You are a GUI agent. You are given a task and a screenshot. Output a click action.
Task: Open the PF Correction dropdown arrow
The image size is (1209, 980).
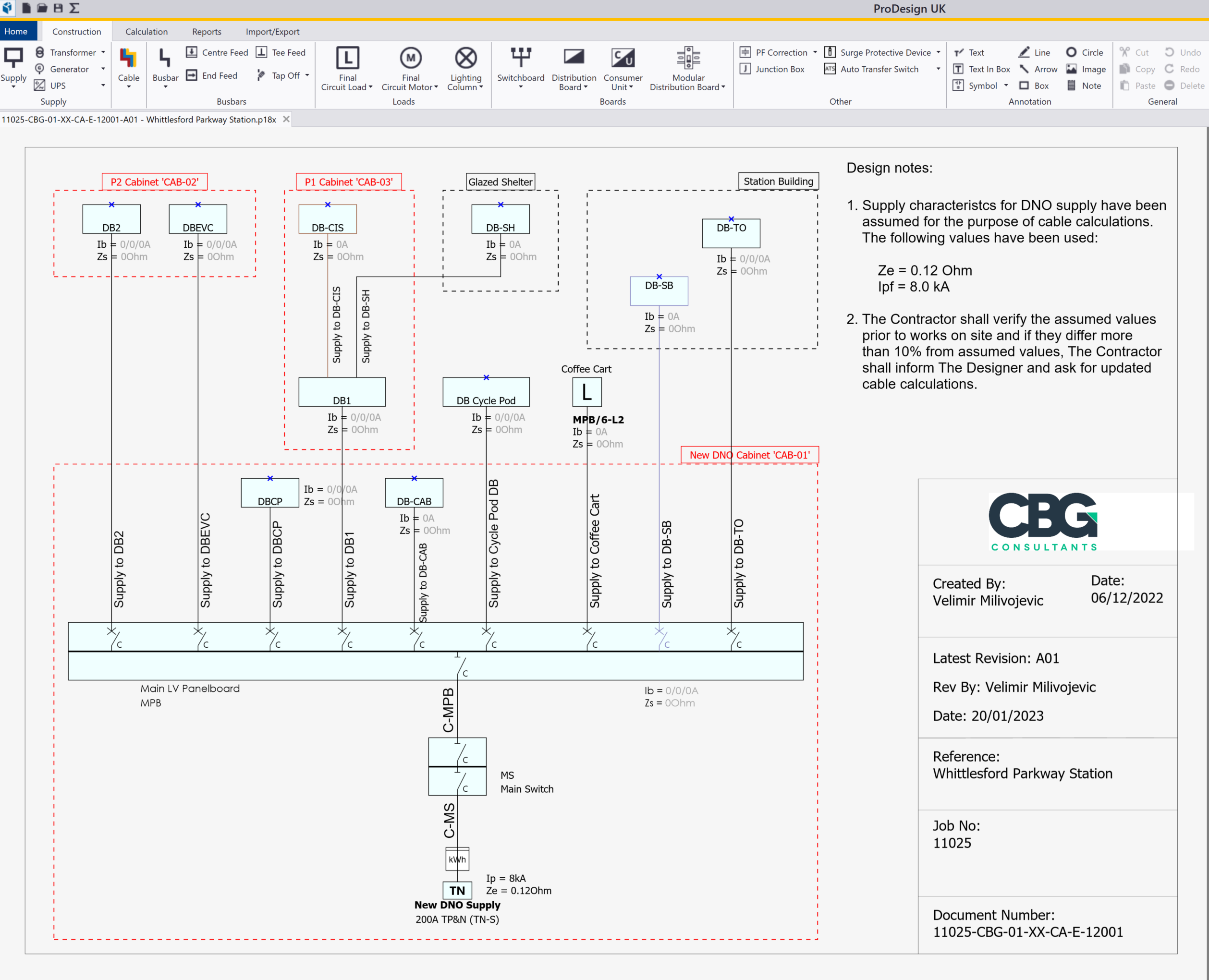tap(815, 52)
